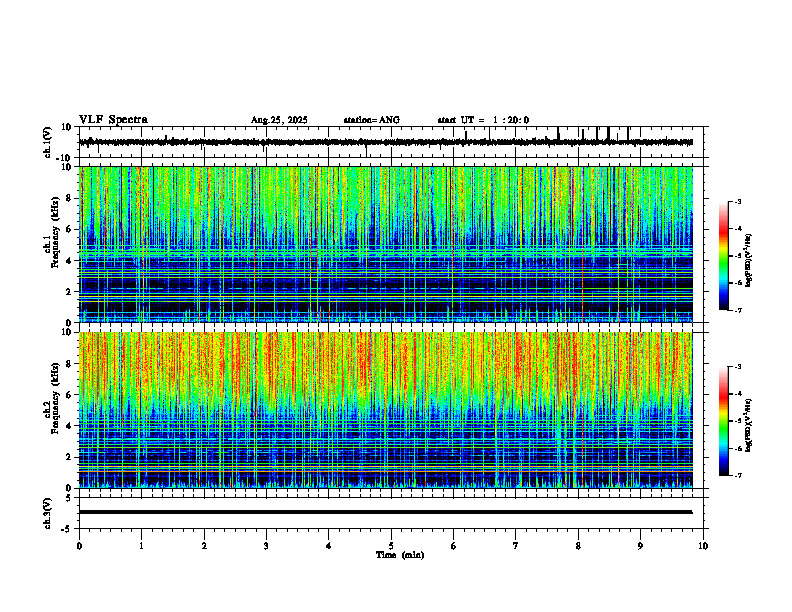This screenshot has height=612, width=792.
Task: Click time-axis tick label "1"
Action: tap(141, 546)
